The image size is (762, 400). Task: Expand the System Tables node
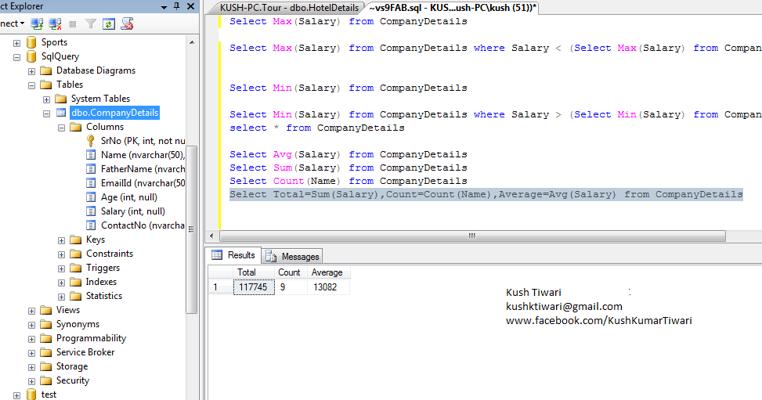pos(47,99)
